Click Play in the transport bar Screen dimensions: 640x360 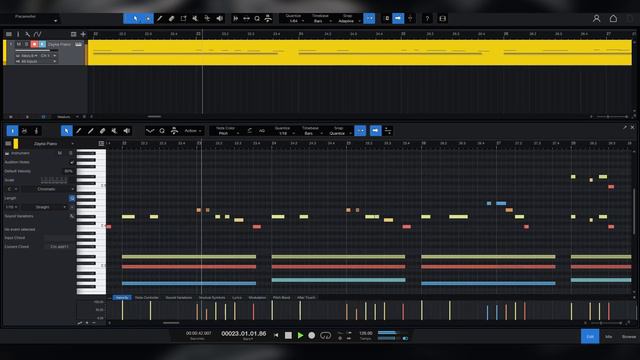point(300,335)
